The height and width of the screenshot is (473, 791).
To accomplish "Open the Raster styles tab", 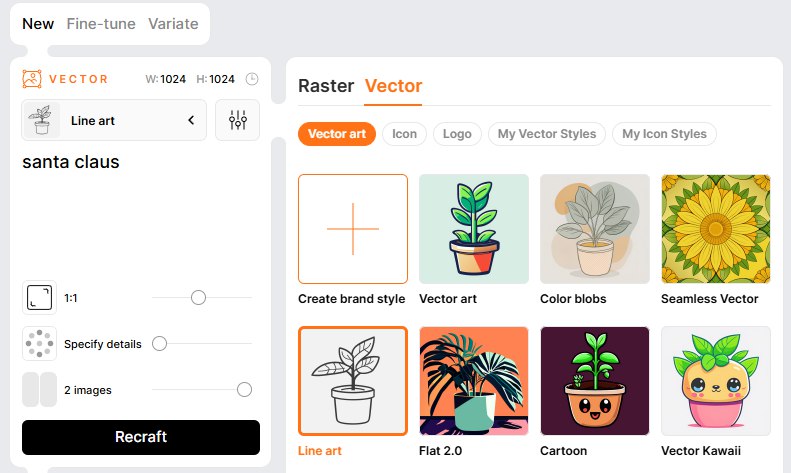I will 326,86.
